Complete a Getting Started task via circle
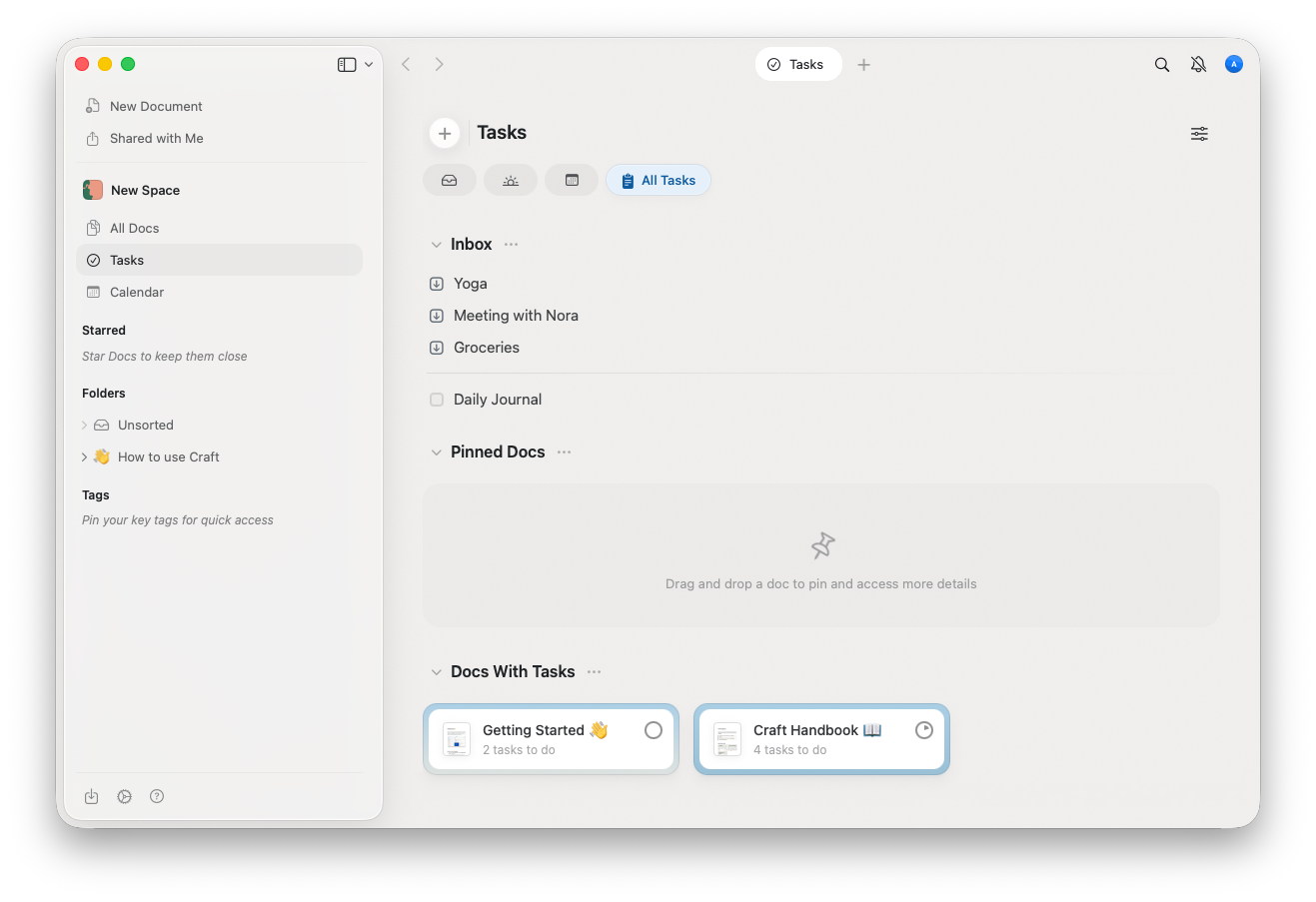1316x902 pixels. tap(654, 730)
